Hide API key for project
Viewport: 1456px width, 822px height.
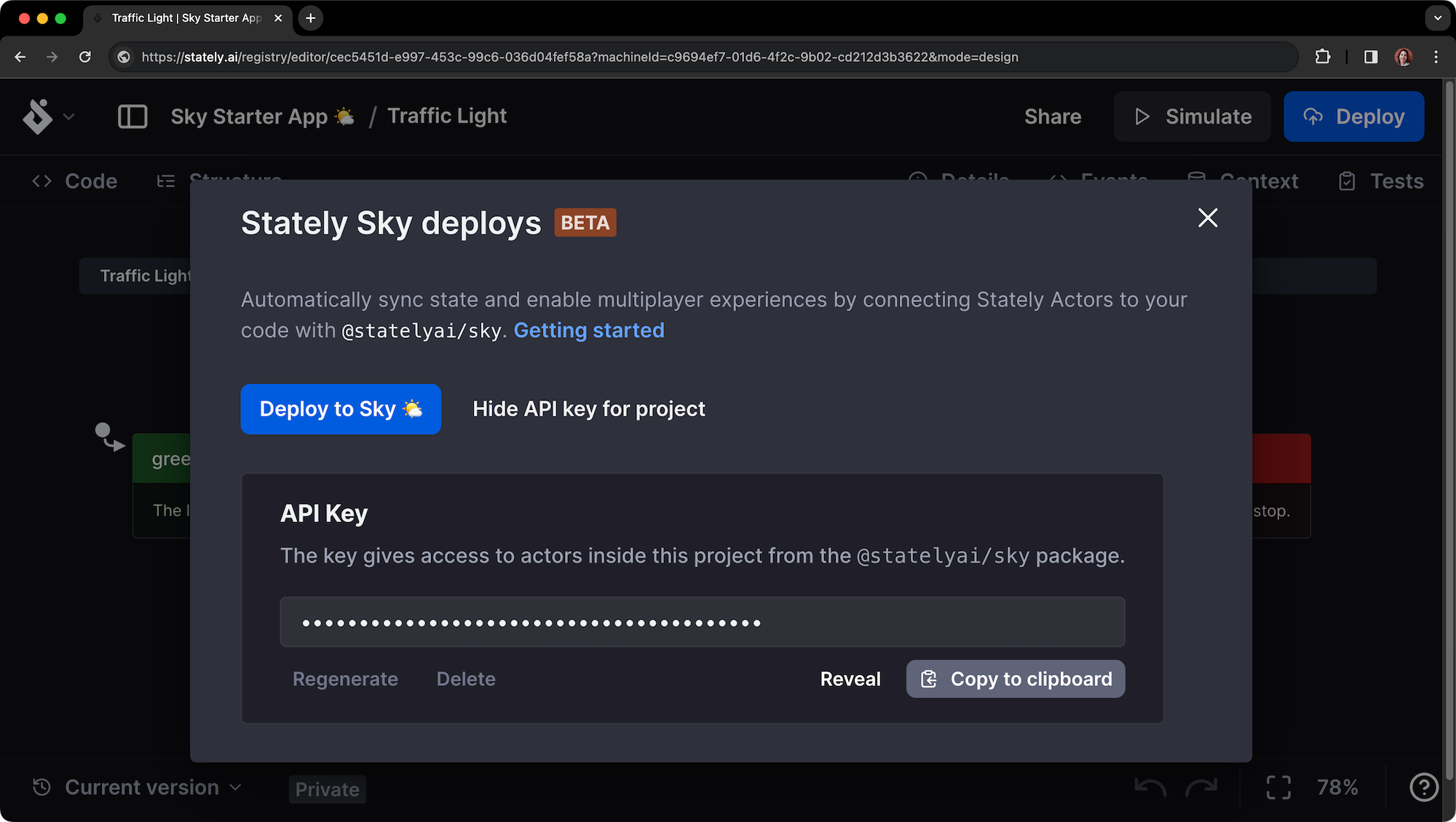click(589, 408)
